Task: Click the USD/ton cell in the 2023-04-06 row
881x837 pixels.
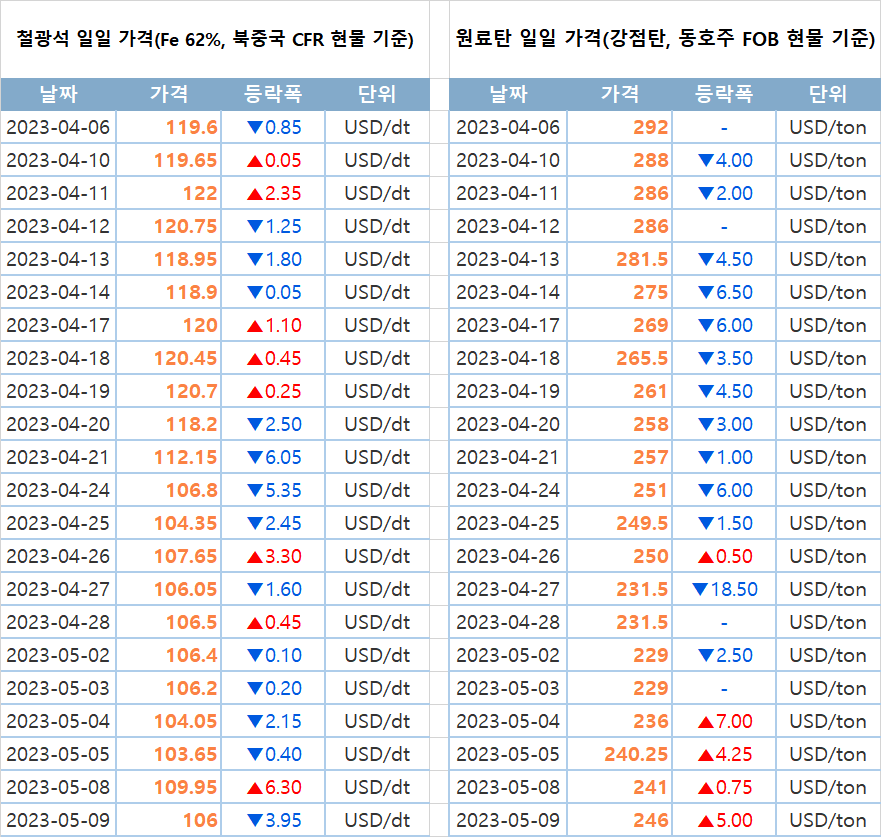Action: click(x=827, y=127)
